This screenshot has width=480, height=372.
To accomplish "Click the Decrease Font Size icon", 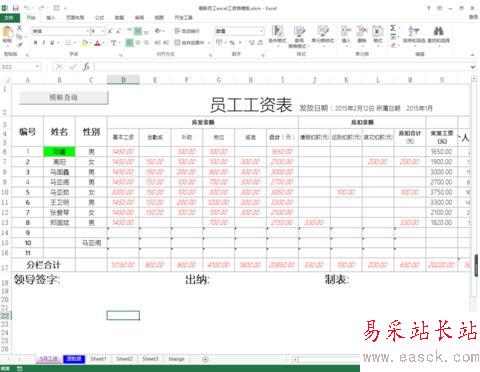I will [118, 31].
